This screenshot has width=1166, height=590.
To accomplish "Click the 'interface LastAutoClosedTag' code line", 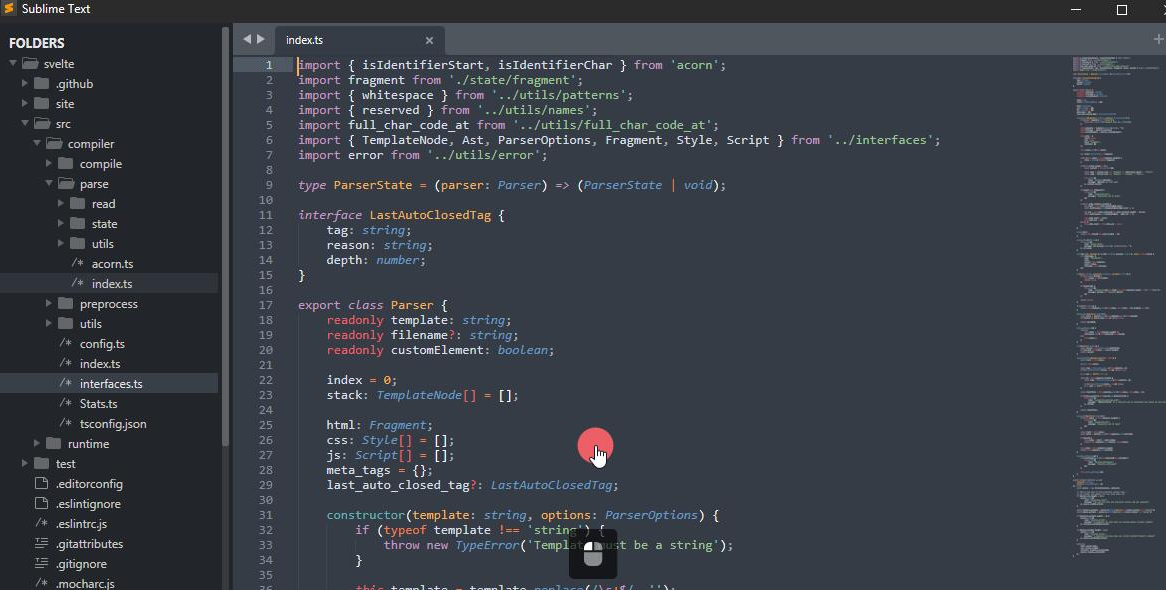I will 401,215.
